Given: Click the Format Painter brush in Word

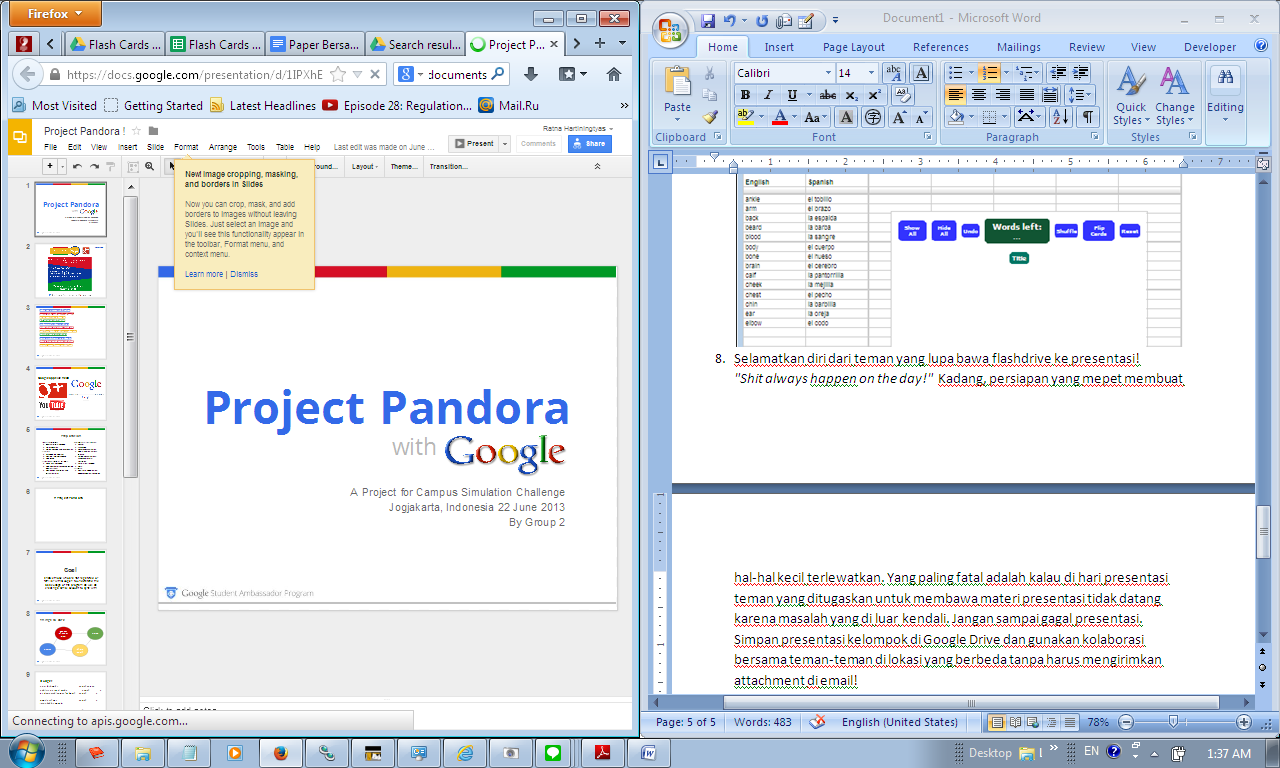Looking at the screenshot, I should 710,116.
